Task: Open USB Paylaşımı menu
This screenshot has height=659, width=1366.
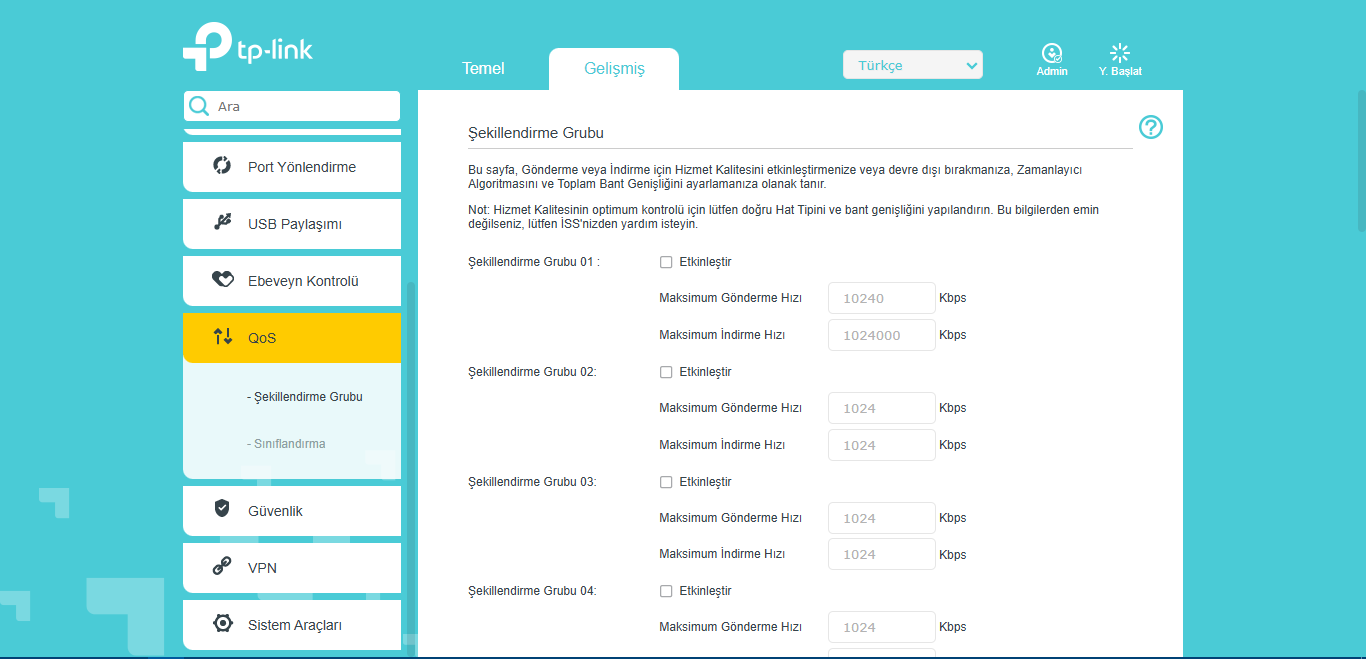Action: (292, 224)
